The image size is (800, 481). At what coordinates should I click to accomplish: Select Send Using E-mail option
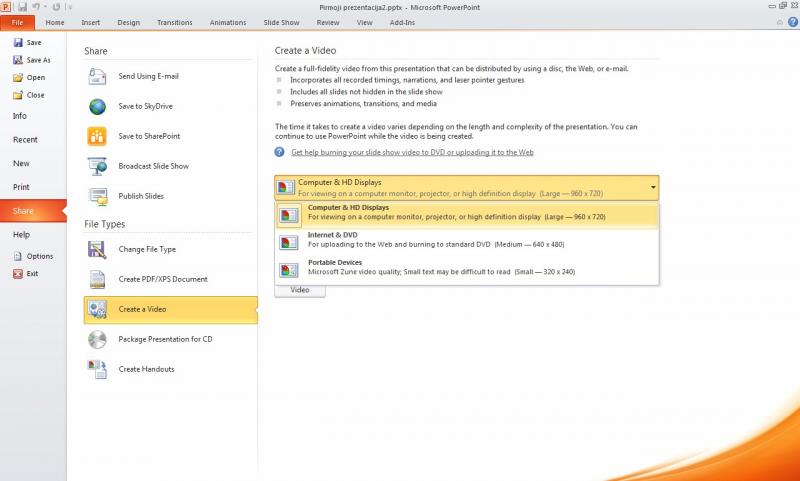pos(168,77)
